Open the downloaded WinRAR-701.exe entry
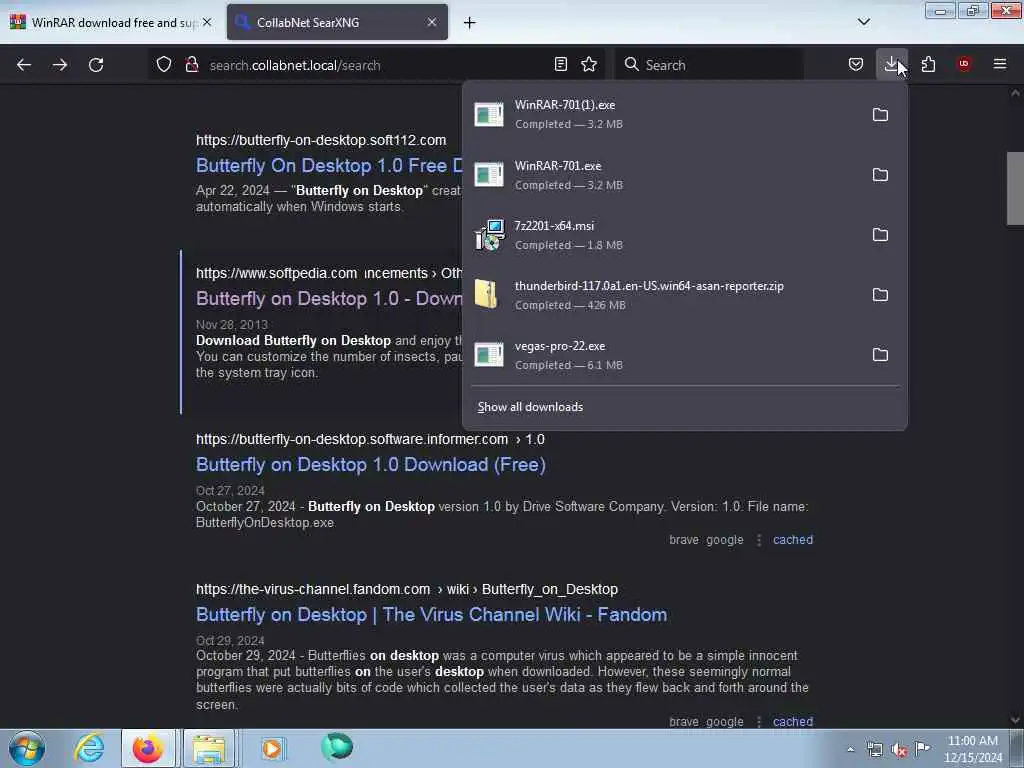1024x768 pixels. [x=662, y=175]
